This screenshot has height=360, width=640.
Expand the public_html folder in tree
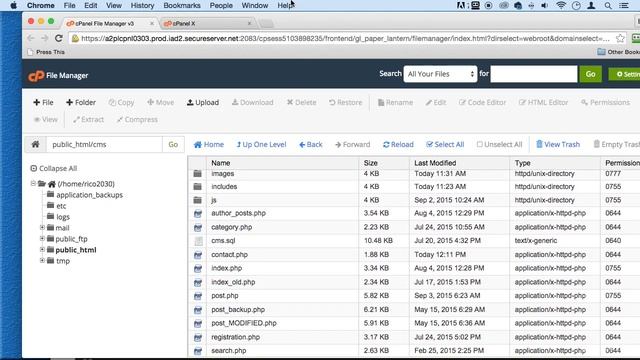tap(42, 249)
